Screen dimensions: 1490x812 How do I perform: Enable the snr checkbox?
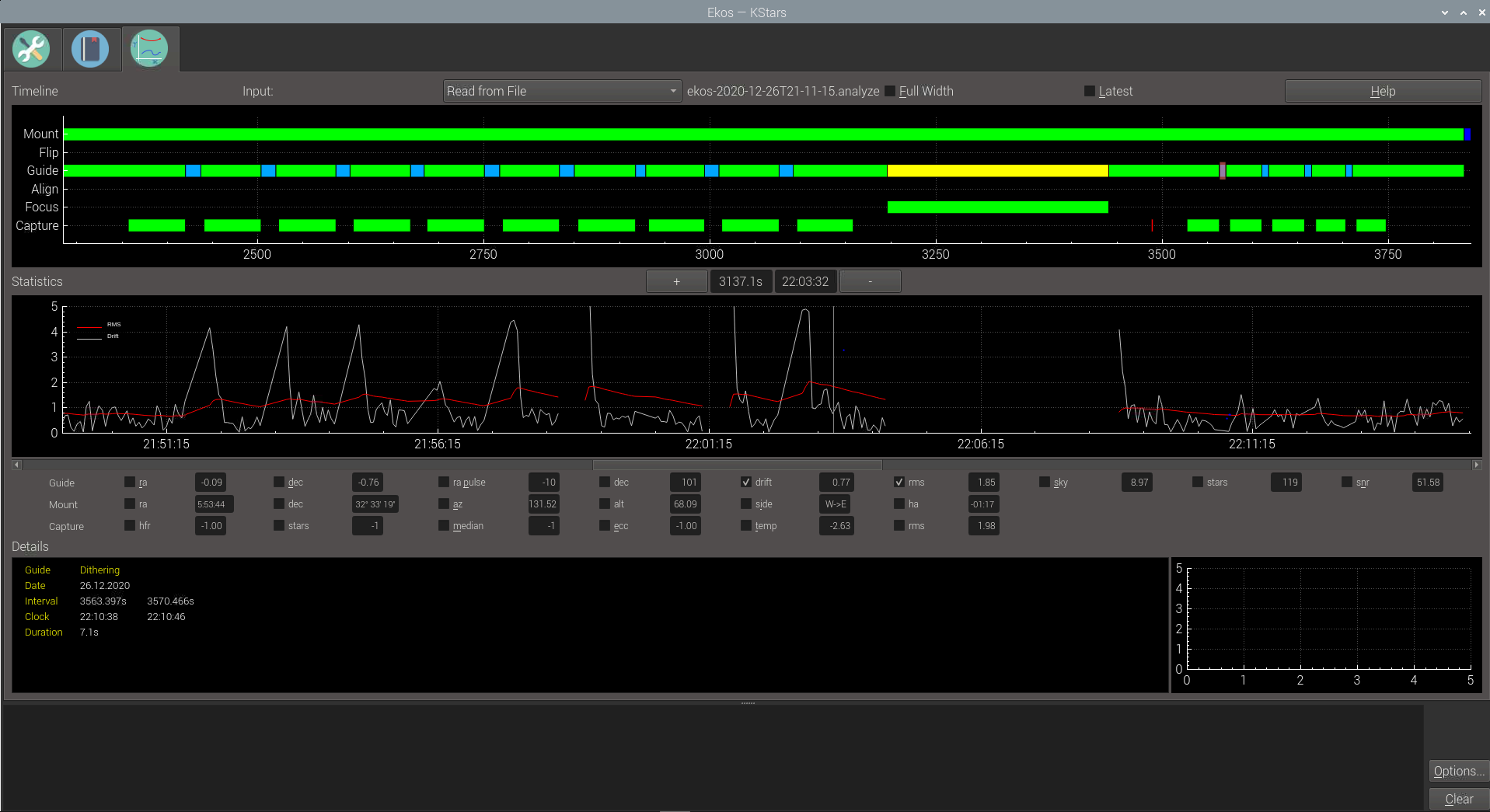pyautogui.click(x=1347, y=482)
